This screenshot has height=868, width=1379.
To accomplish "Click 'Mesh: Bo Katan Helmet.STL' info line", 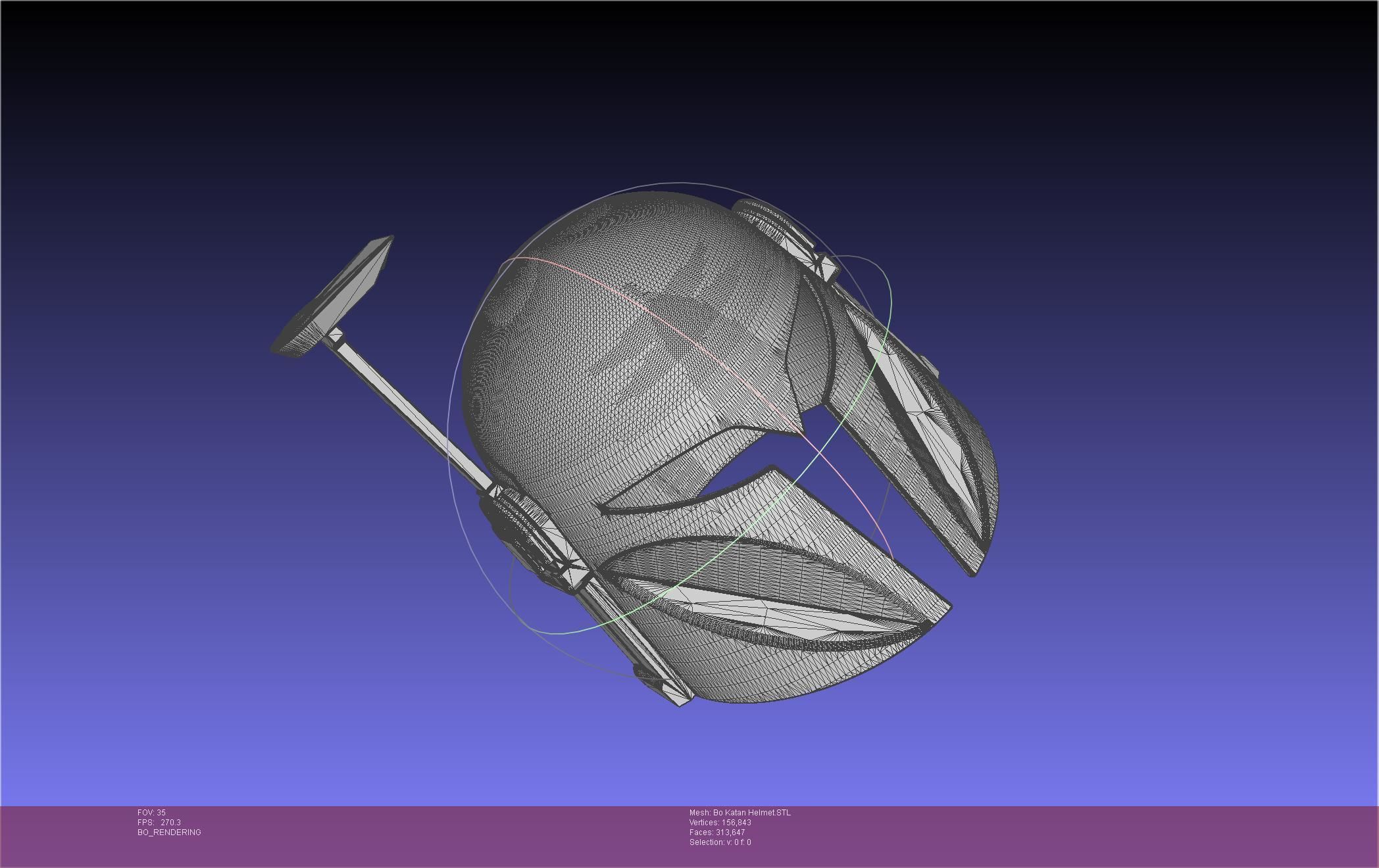I will click(740, 813).
